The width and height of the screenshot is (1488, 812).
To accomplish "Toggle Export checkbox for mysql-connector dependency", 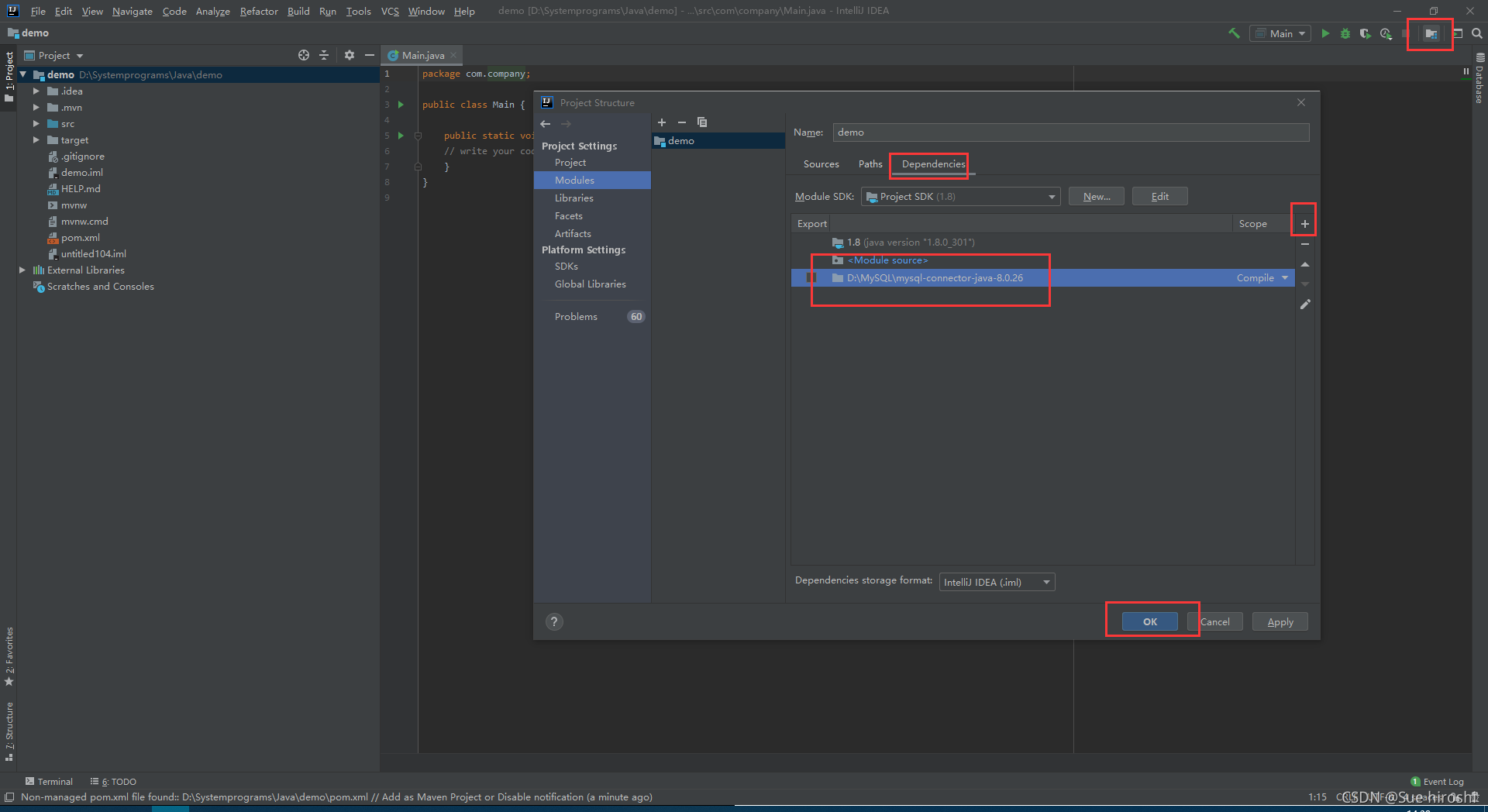I will (811, 277).
